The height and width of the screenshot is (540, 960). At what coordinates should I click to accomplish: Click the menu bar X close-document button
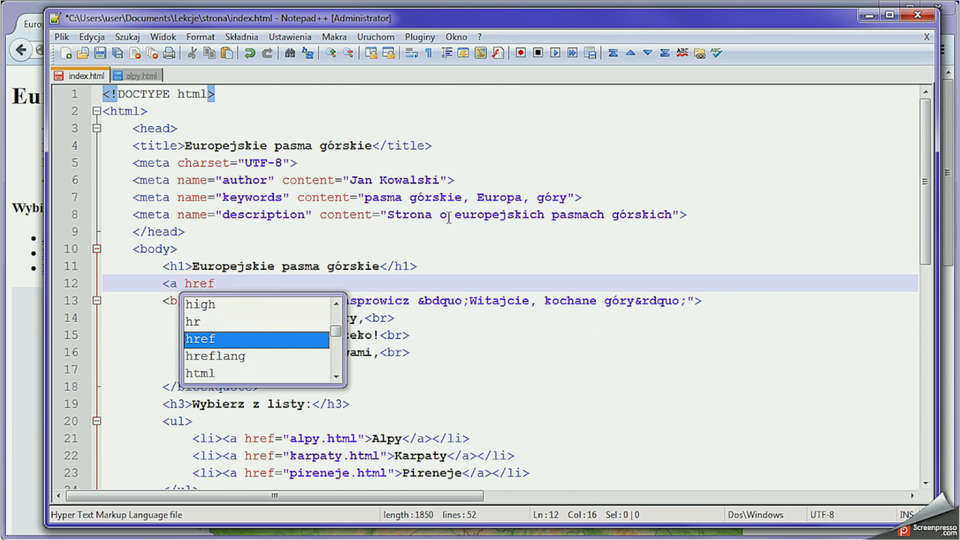(926, 37)
